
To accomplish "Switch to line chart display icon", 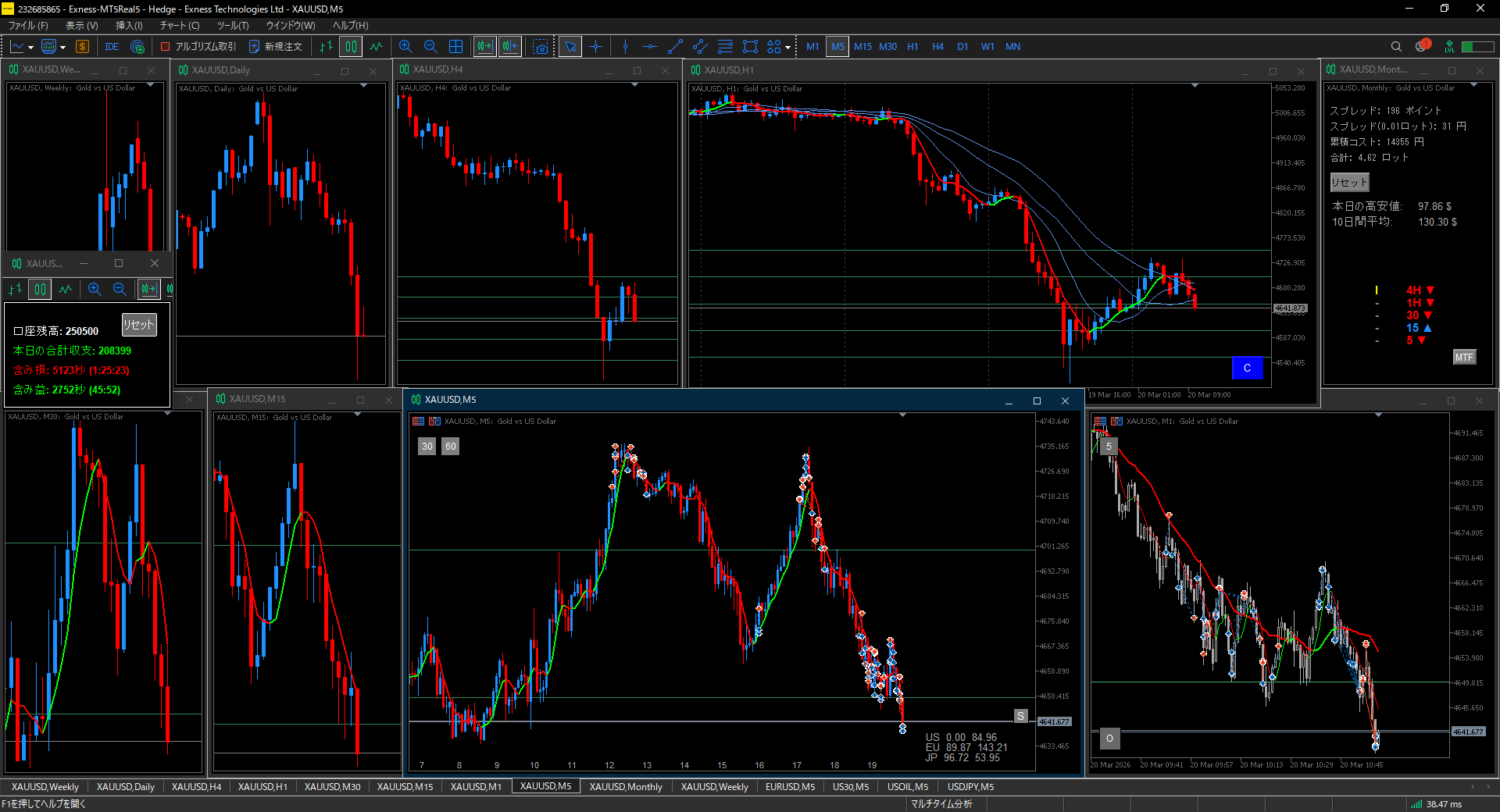I will (377, 47).
